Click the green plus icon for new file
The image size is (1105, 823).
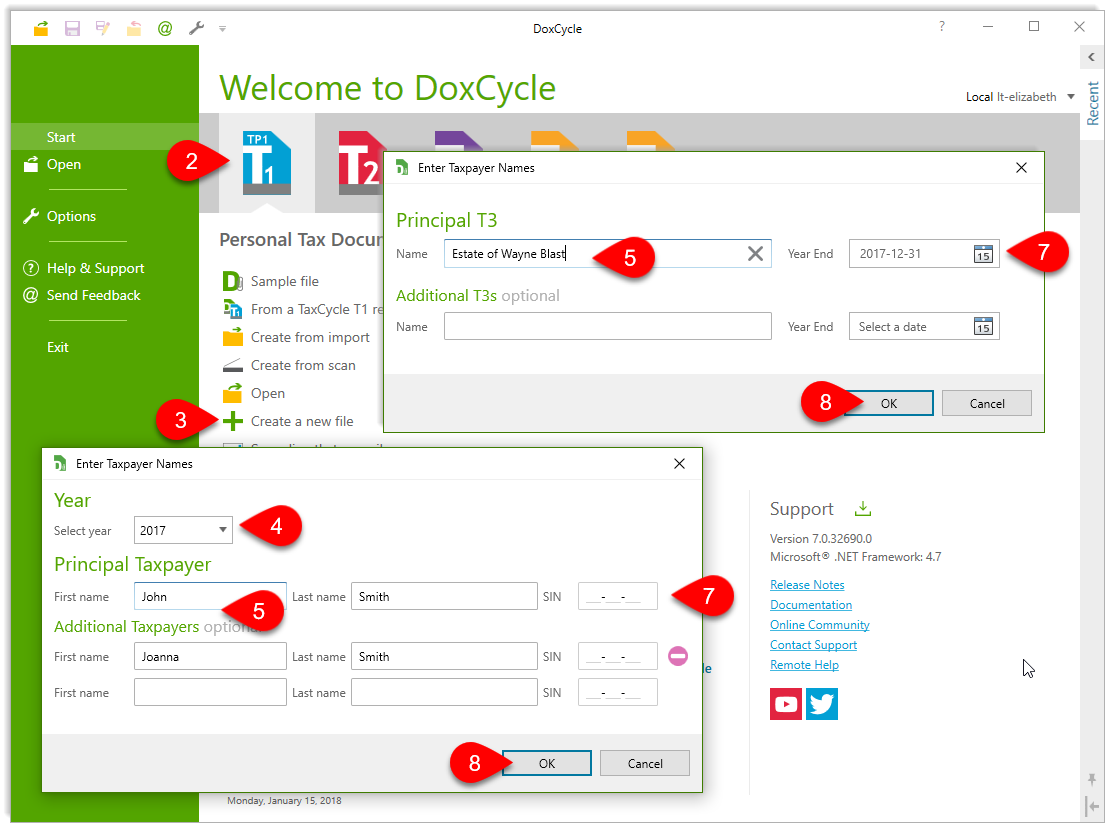[233, 421]
